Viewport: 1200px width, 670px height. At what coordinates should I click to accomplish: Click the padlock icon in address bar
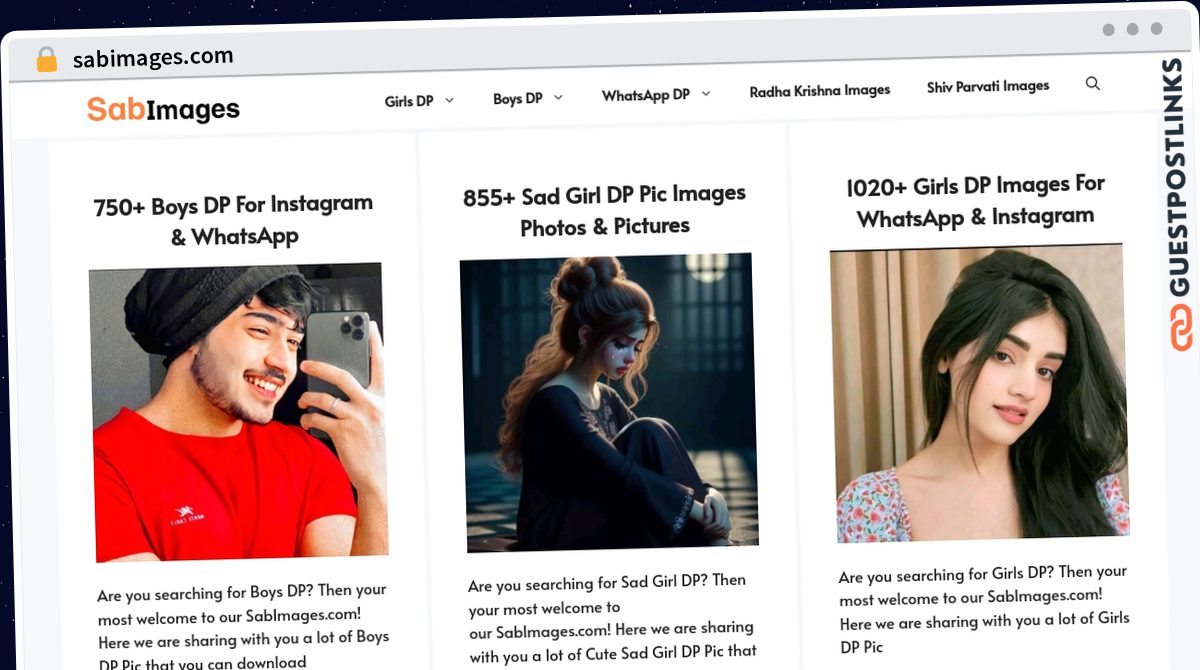[x=46, y=59]
